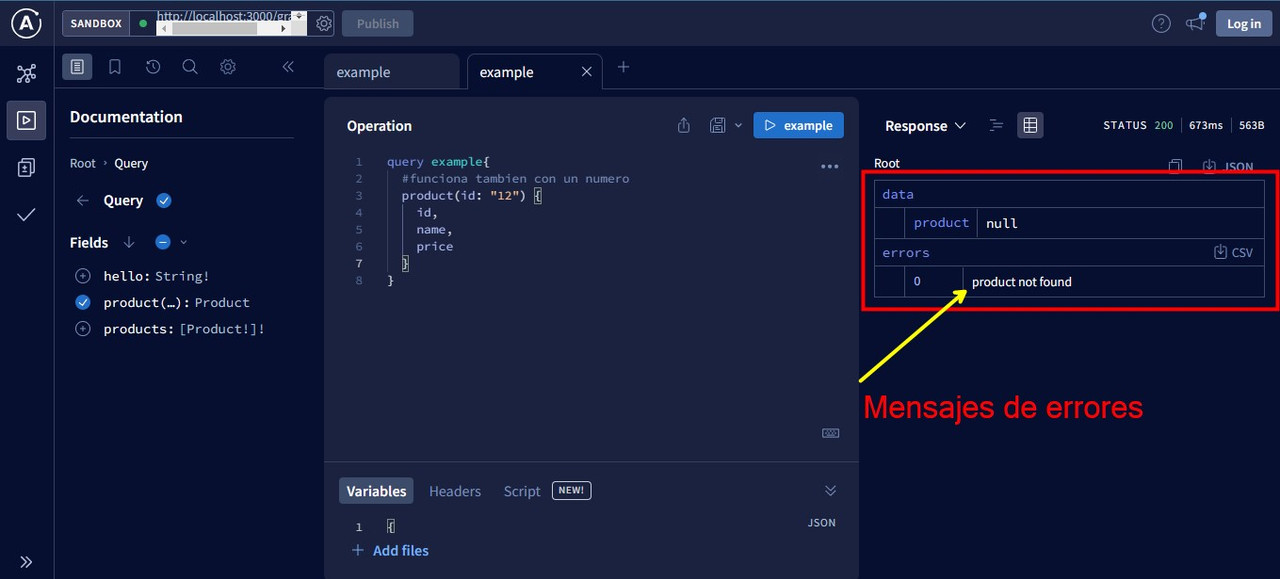The width and height of the screenshot is (1280, 579).
Task: Open the products: [Product!]! field docs
Action: pyautogui.click(x=184, y=328)
